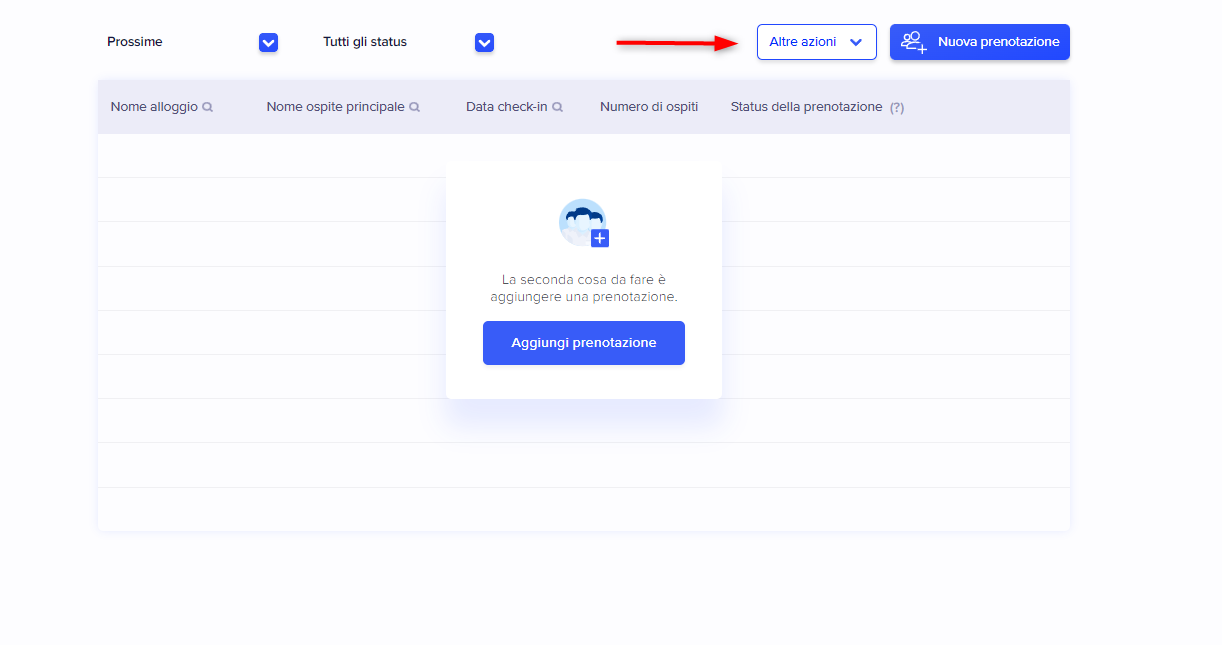The width and height of the screenshot is (1222, 645).
Task: Click the guests avatar illustration in the card
Action: 580,221
